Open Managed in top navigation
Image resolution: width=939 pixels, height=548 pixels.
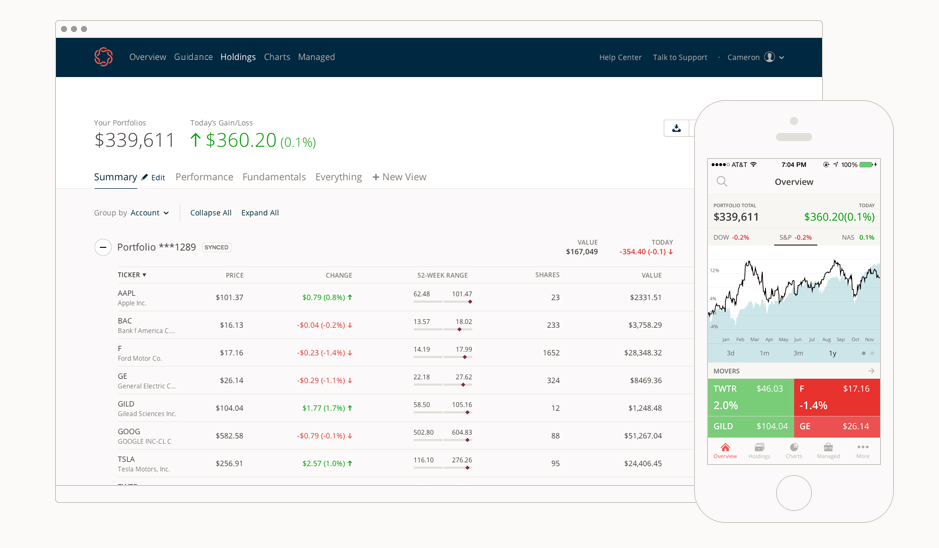click(316, 57)
